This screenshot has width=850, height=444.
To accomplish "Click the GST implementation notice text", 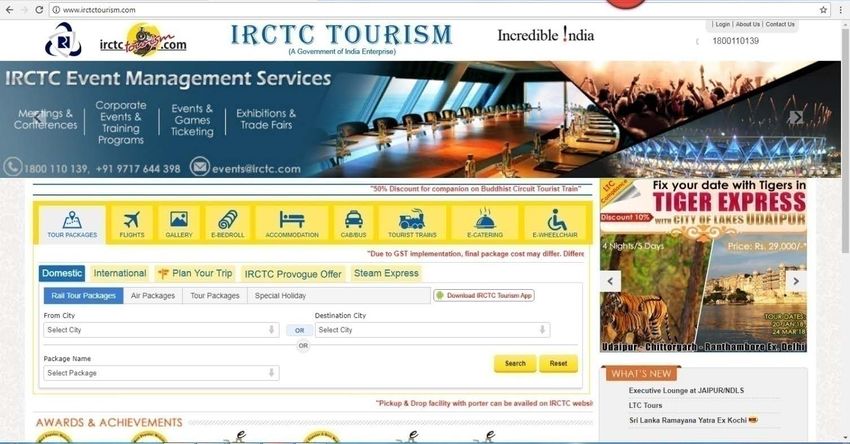I will (475, 253).
